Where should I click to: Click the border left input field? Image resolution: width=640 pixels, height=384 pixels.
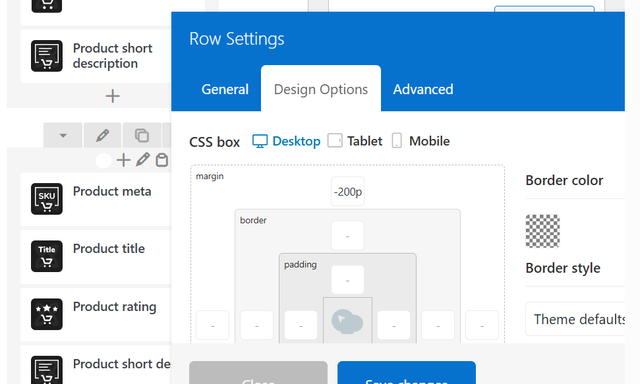coord(257,325)
